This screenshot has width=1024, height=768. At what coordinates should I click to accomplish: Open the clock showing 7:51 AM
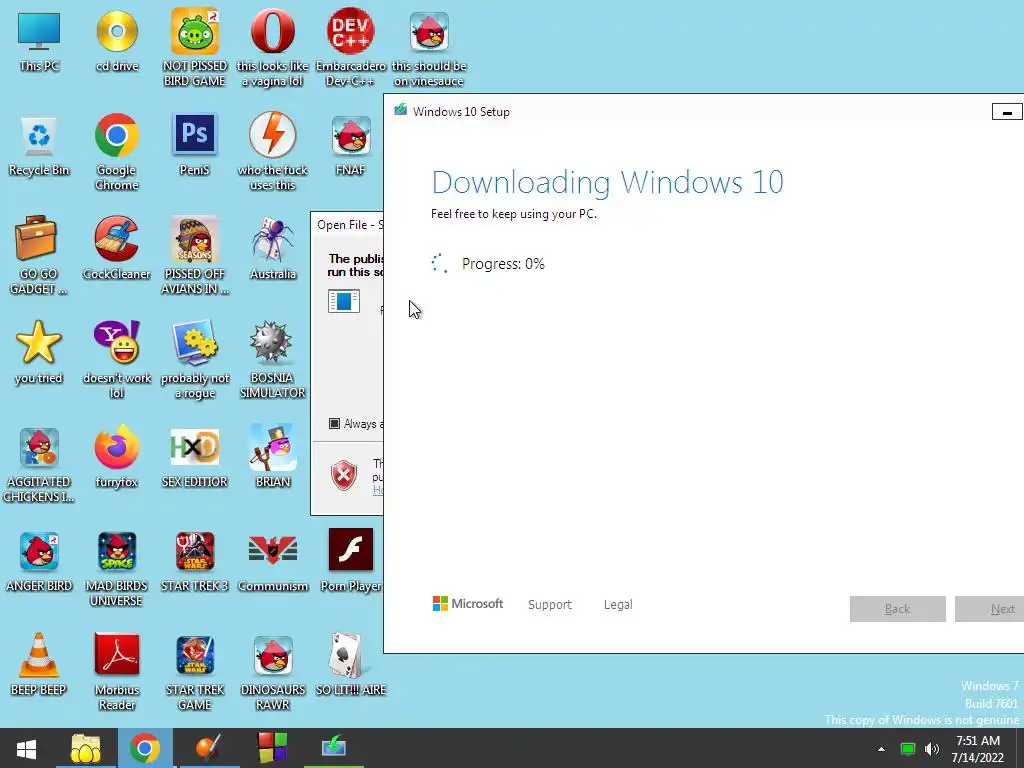(x=977, y=748)
